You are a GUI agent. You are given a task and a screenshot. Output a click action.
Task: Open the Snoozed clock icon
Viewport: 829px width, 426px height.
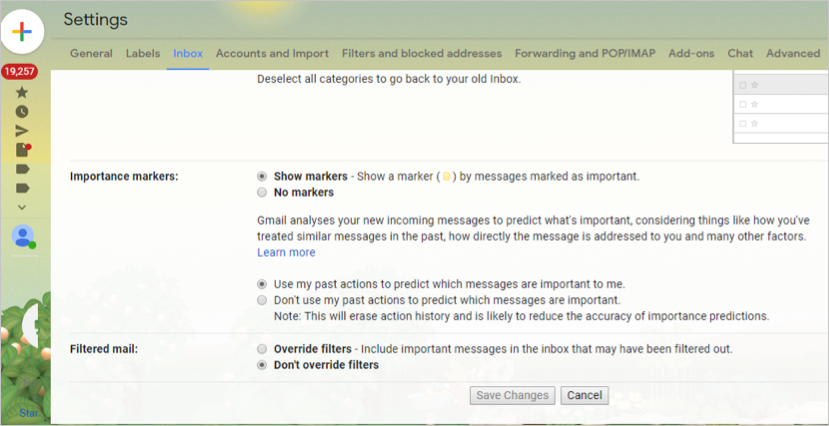[x=22, y=112]
